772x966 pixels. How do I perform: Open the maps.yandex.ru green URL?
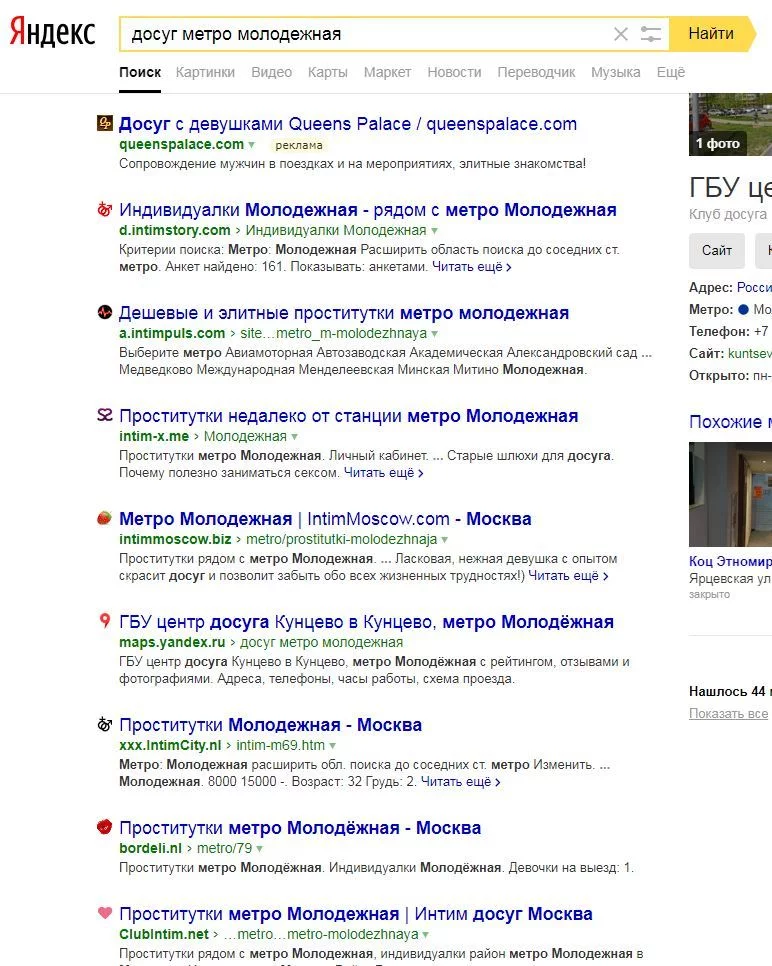172,642
